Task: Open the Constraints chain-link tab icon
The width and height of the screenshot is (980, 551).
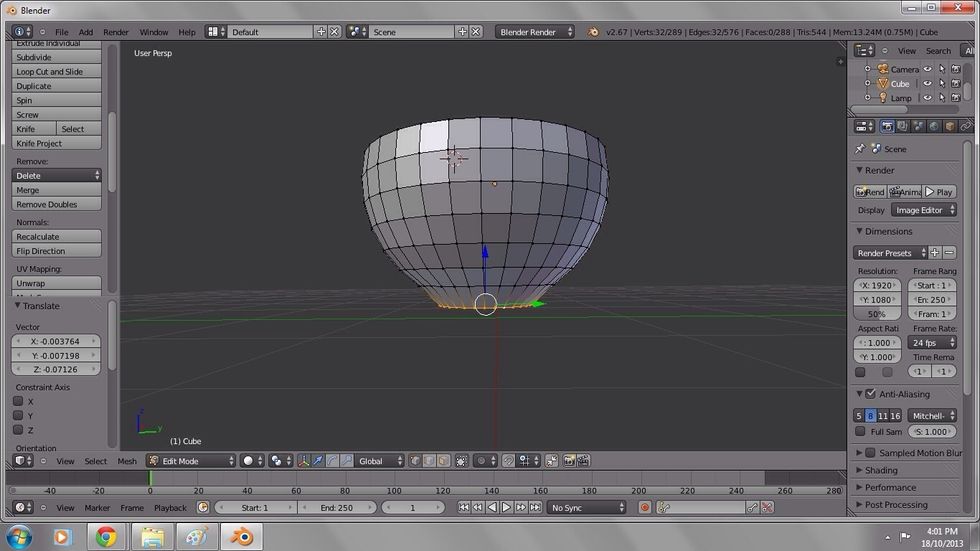Action: pyautogui.click(x=965, y=126)
